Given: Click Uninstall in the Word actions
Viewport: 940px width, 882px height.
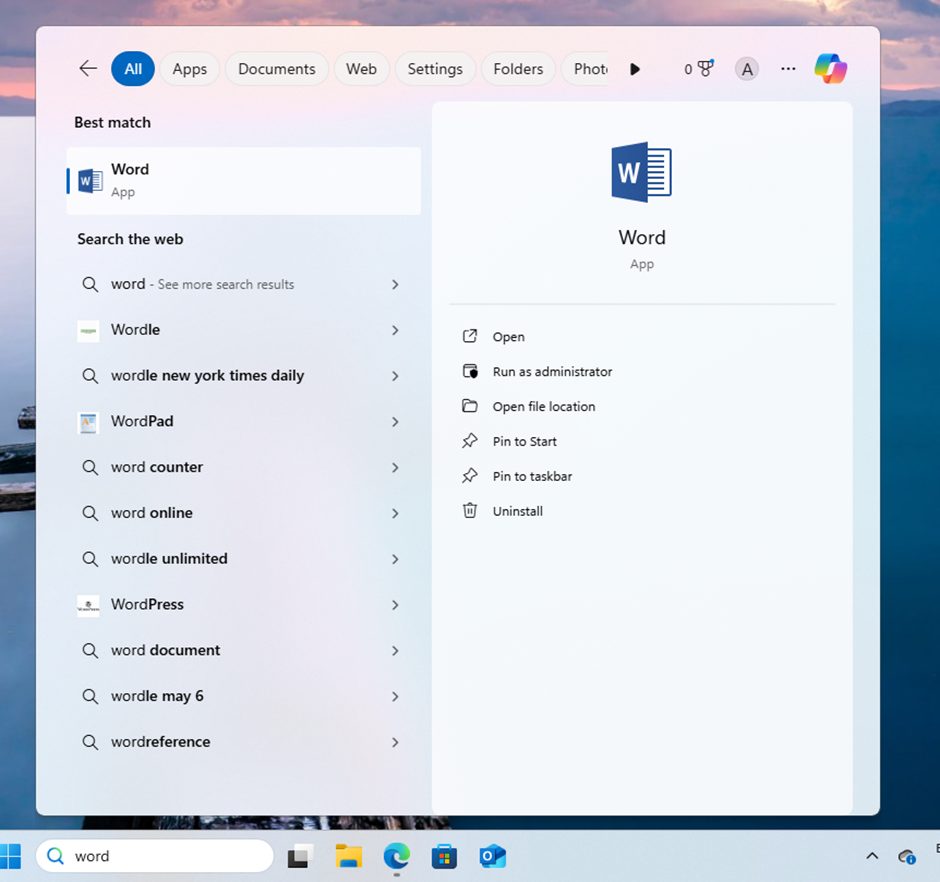Looking at the screenshot, I should click(517, 511).
